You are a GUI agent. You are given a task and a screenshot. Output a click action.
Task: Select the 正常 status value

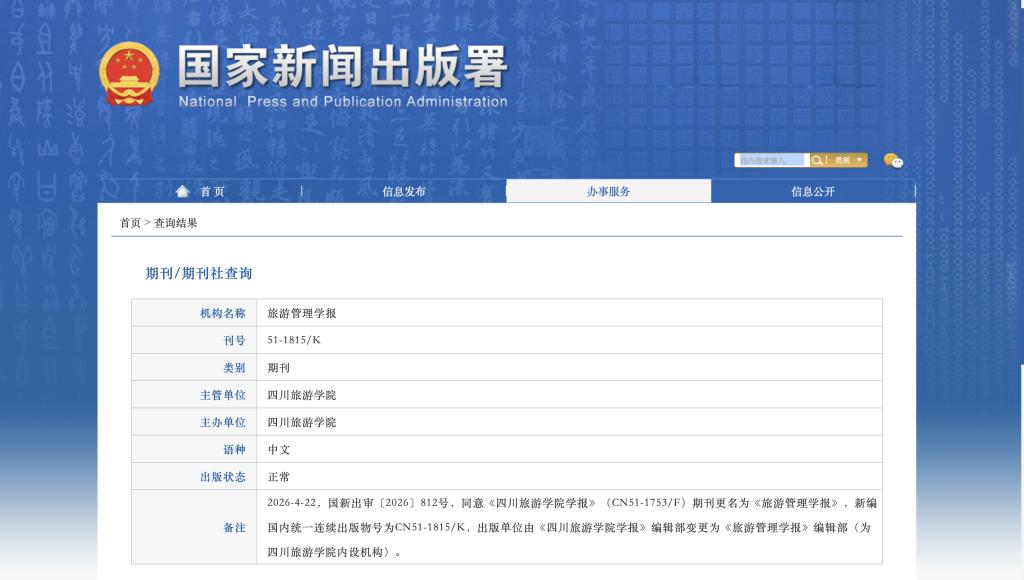[x=278, y=477]
